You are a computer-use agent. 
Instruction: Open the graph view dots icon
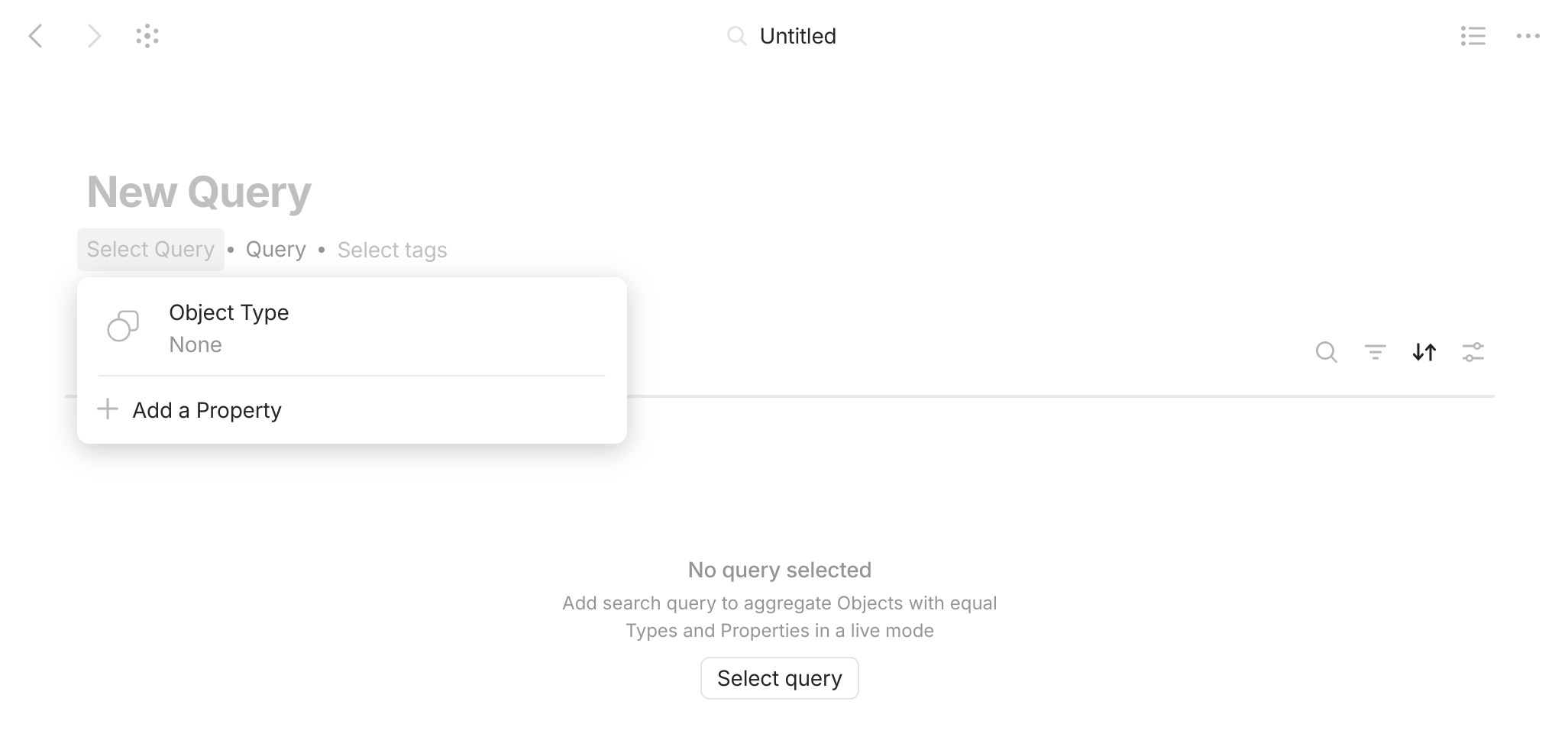tap(147, 36)
